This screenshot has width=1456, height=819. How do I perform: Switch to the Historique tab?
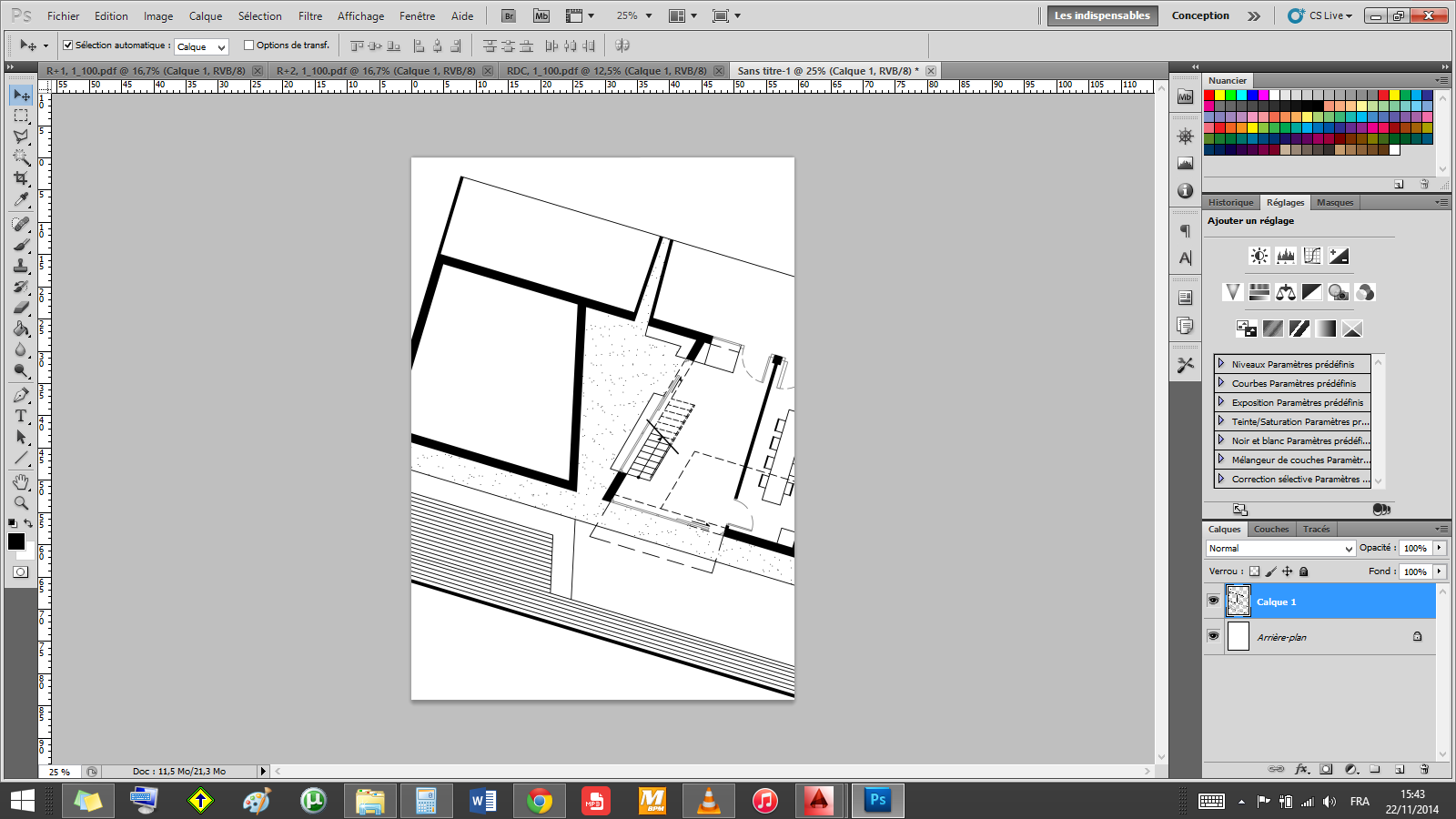(x=1231, y=202)
